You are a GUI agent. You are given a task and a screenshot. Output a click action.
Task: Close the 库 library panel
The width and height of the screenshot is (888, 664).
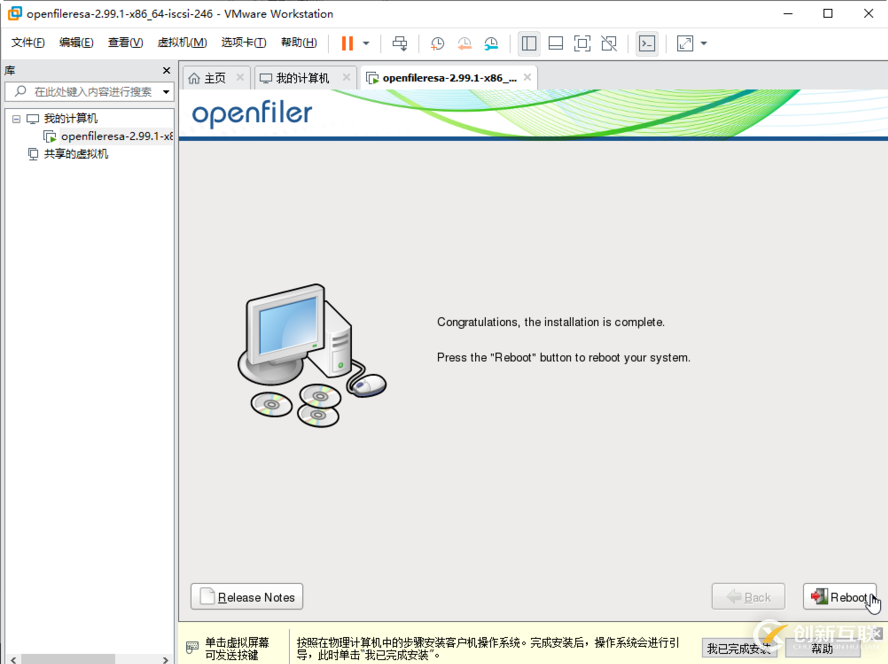(167, 70)
